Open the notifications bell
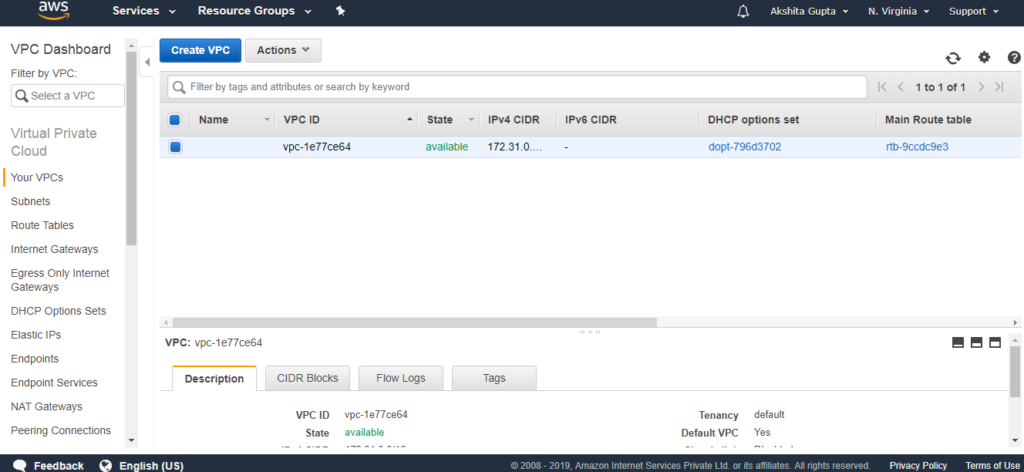1024x472 pixels. point(743,11)
